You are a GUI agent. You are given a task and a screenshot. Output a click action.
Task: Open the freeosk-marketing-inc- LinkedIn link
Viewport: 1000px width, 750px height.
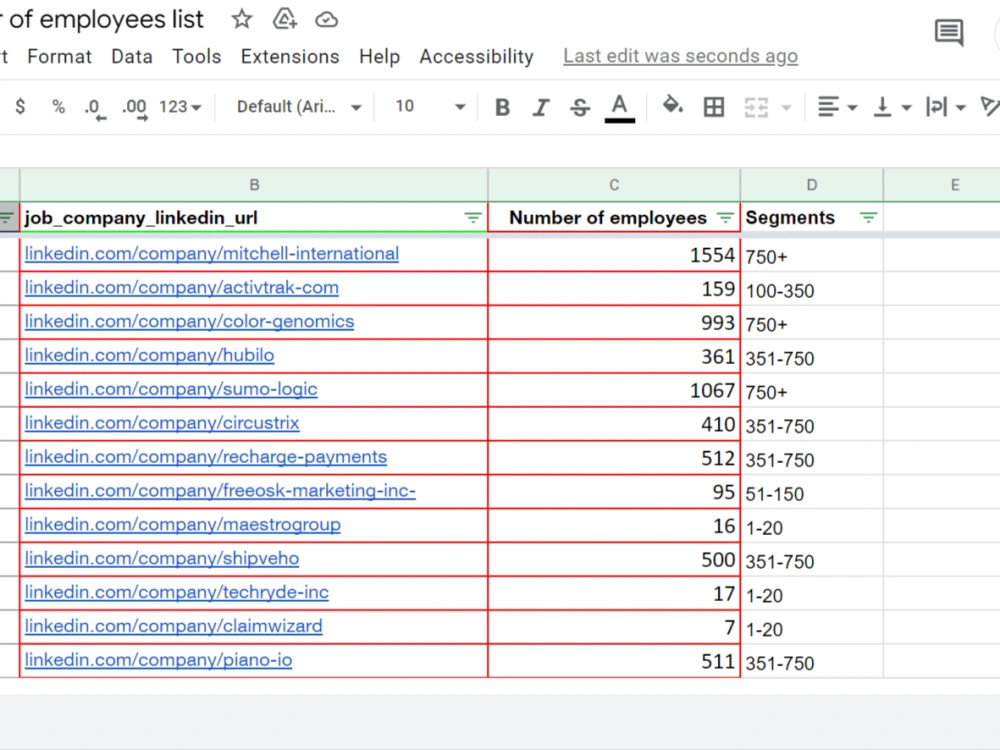point(220,490)
